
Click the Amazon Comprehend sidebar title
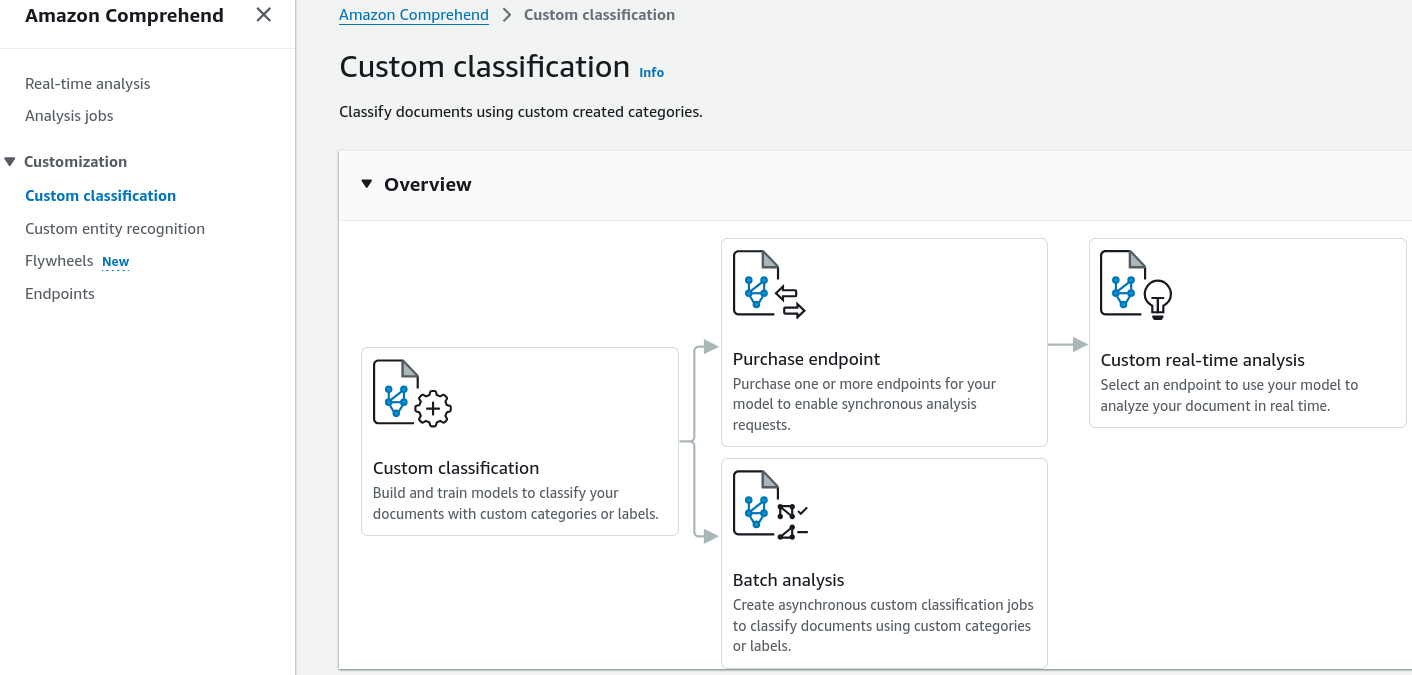[124, 15]
